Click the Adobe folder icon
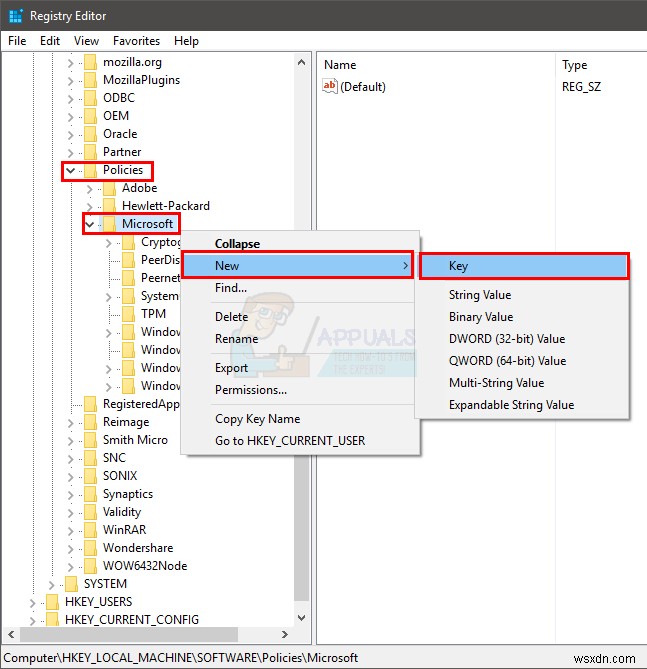This screenshot has height=669, width=647. pos(109,188)
